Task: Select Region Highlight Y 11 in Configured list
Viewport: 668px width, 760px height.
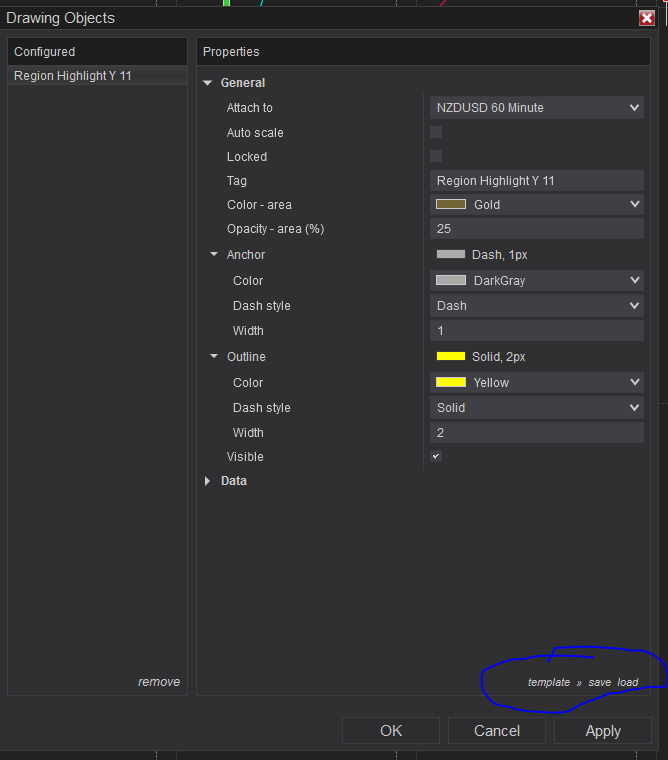Action: point(73,76)
